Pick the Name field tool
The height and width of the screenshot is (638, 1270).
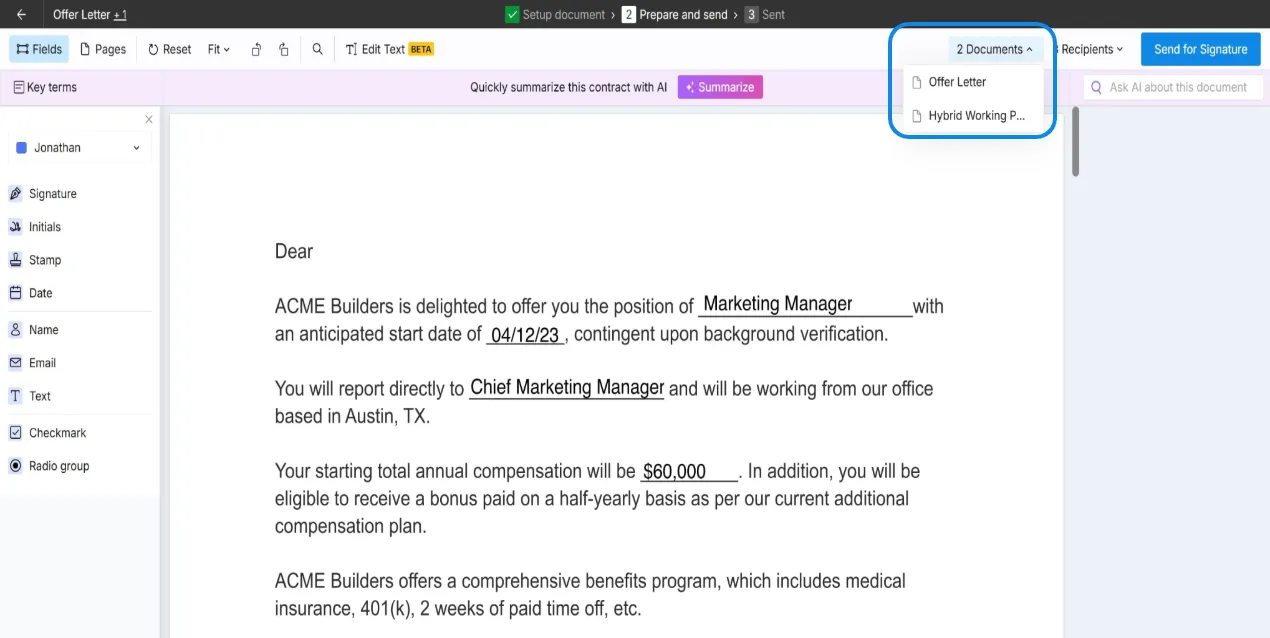(x=34, y=330)
